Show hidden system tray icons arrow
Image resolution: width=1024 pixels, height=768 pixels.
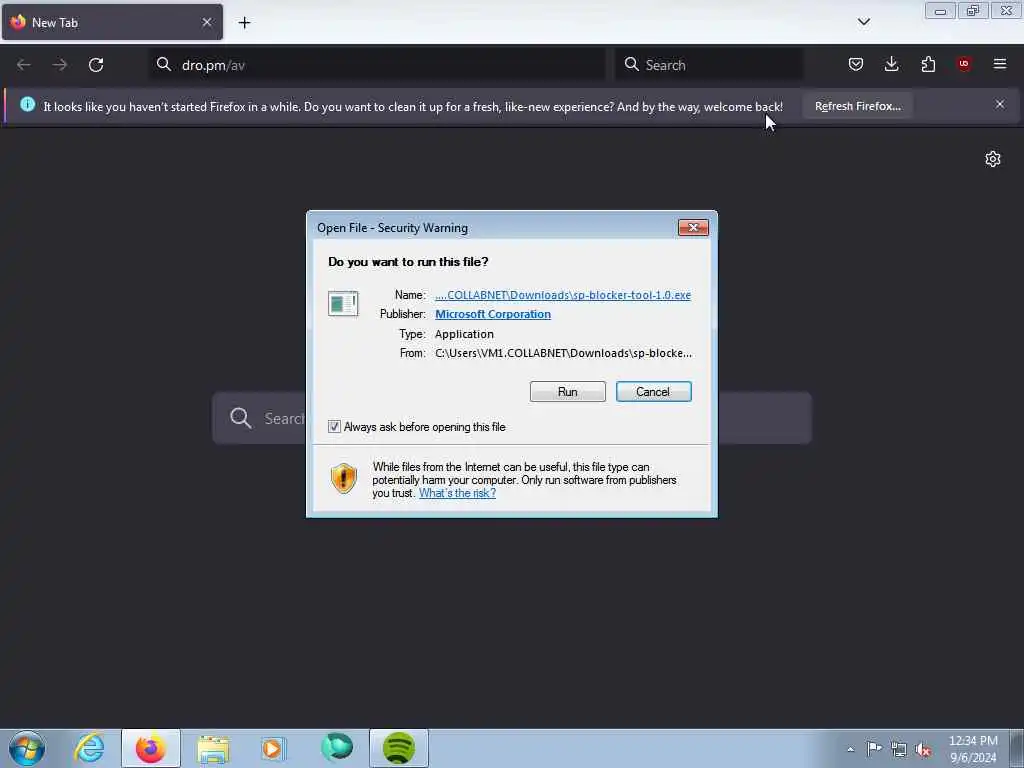coord(850,749)
